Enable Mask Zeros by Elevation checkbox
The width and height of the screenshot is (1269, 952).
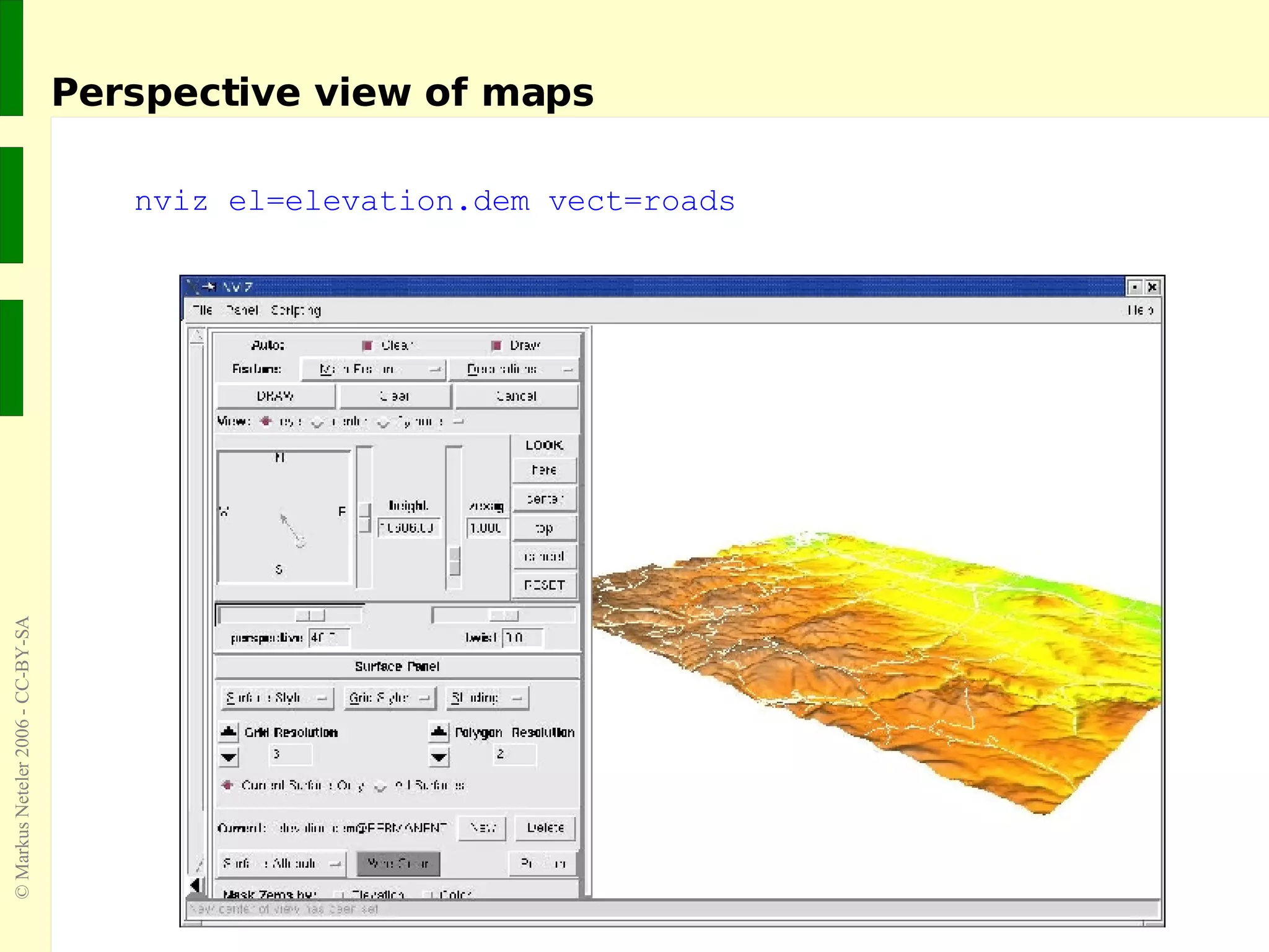tap(339, 894)
